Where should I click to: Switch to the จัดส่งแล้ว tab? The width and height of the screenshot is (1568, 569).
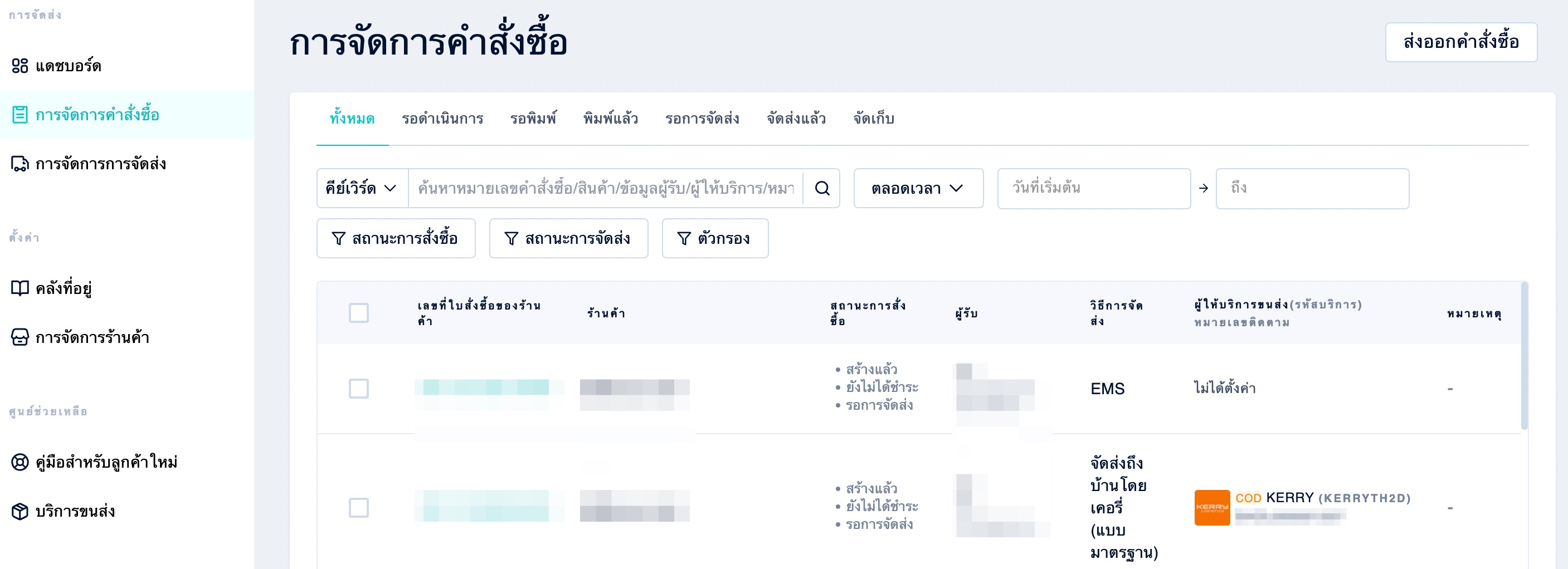point(796,119)
